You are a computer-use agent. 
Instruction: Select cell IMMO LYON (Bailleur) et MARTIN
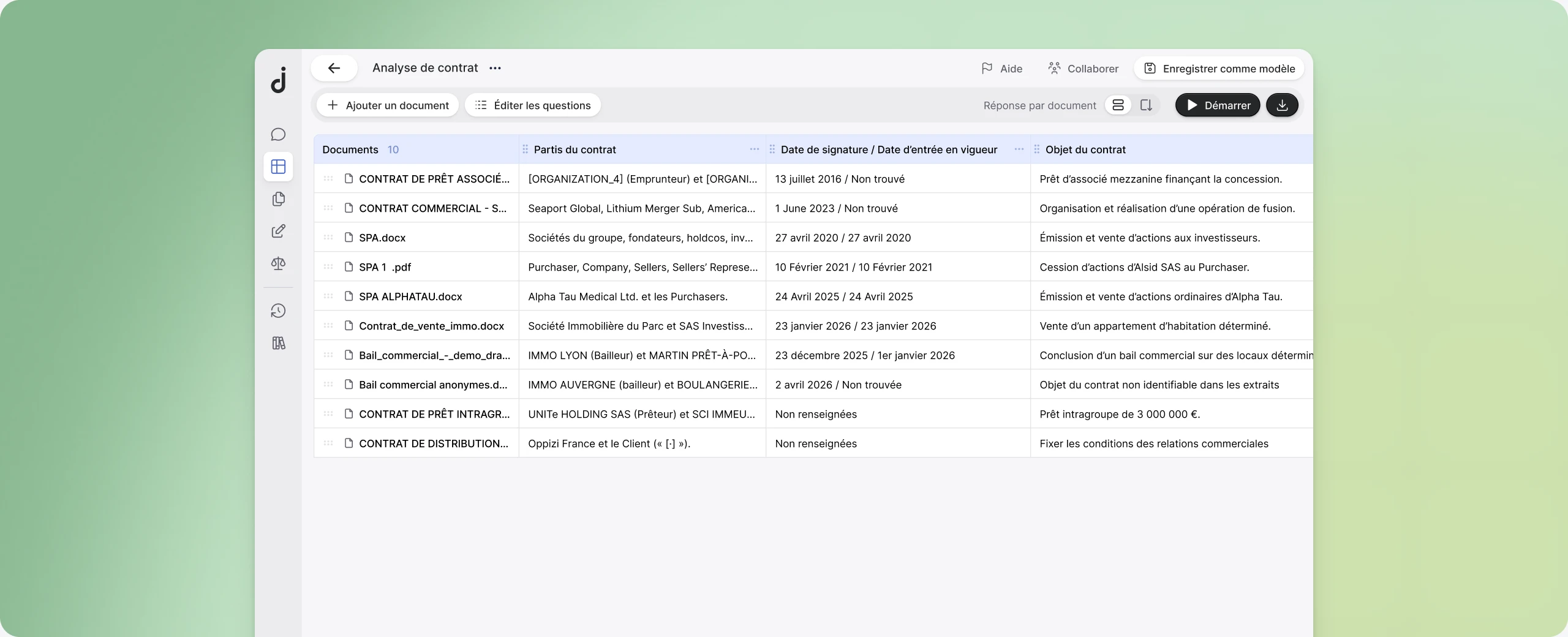pos(642,355)
